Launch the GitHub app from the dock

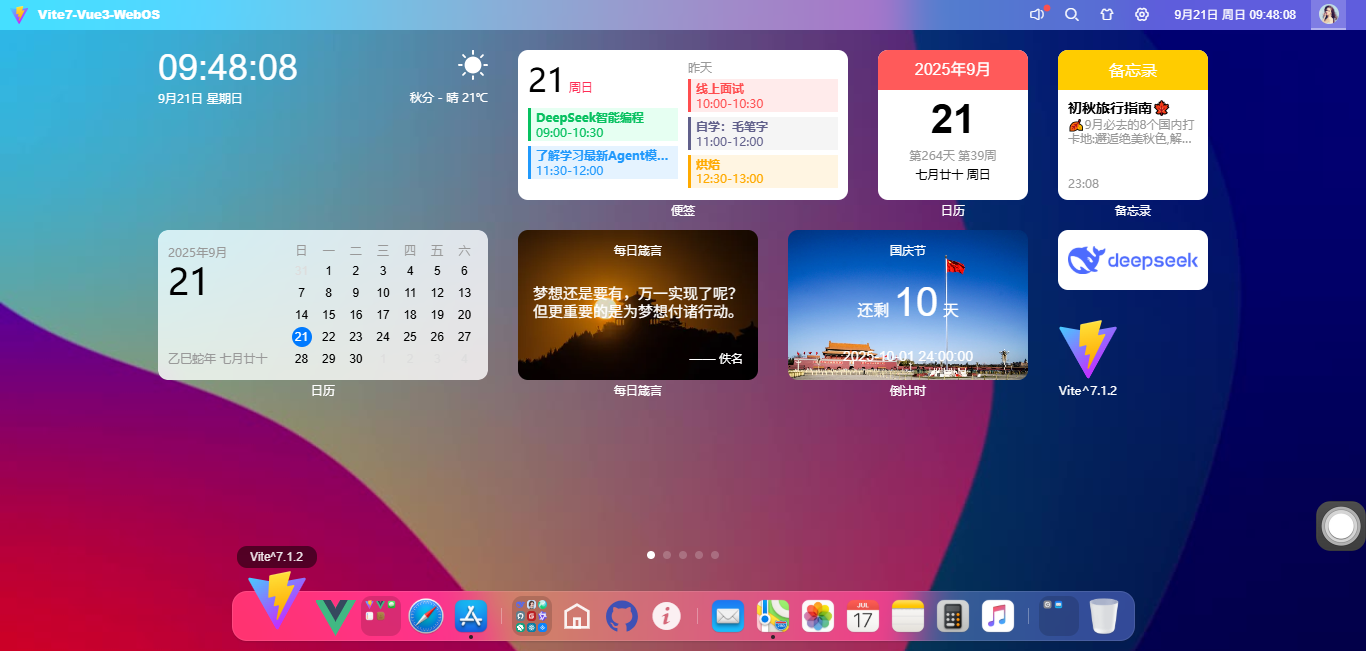621,616
